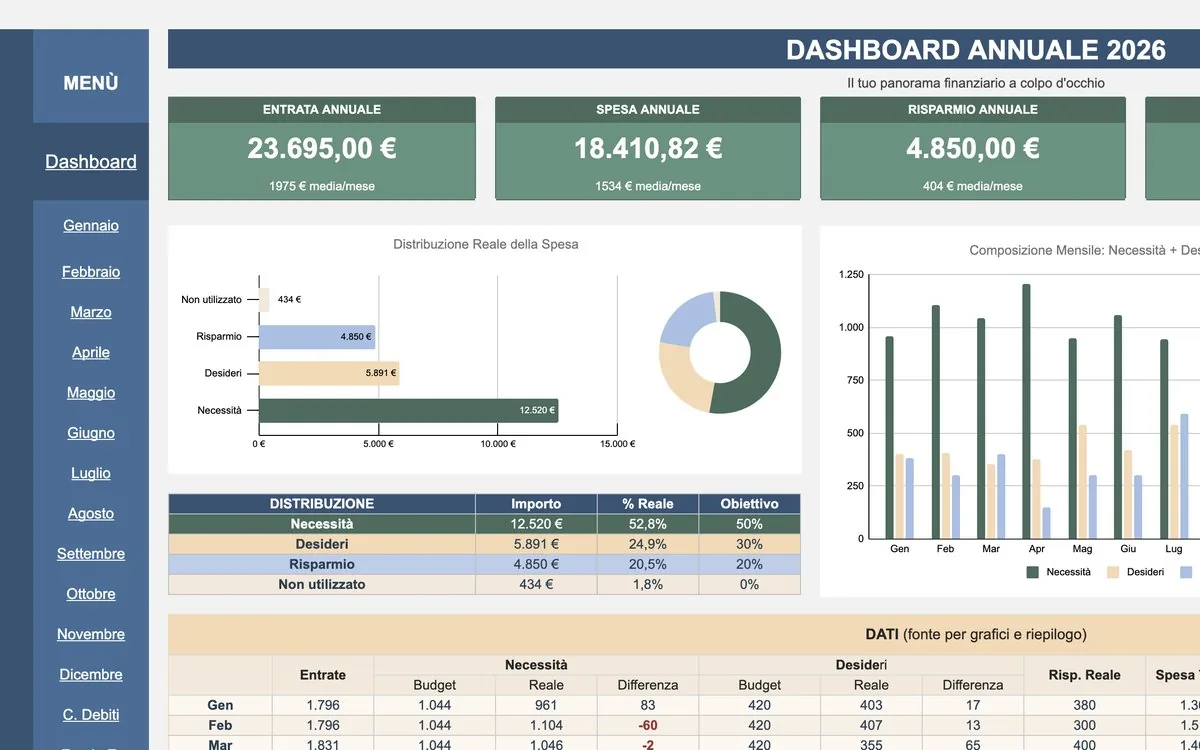
Task: Select the Apr Necessità tall green bar
Action: pyautogui.click(x=1026, y=411)
